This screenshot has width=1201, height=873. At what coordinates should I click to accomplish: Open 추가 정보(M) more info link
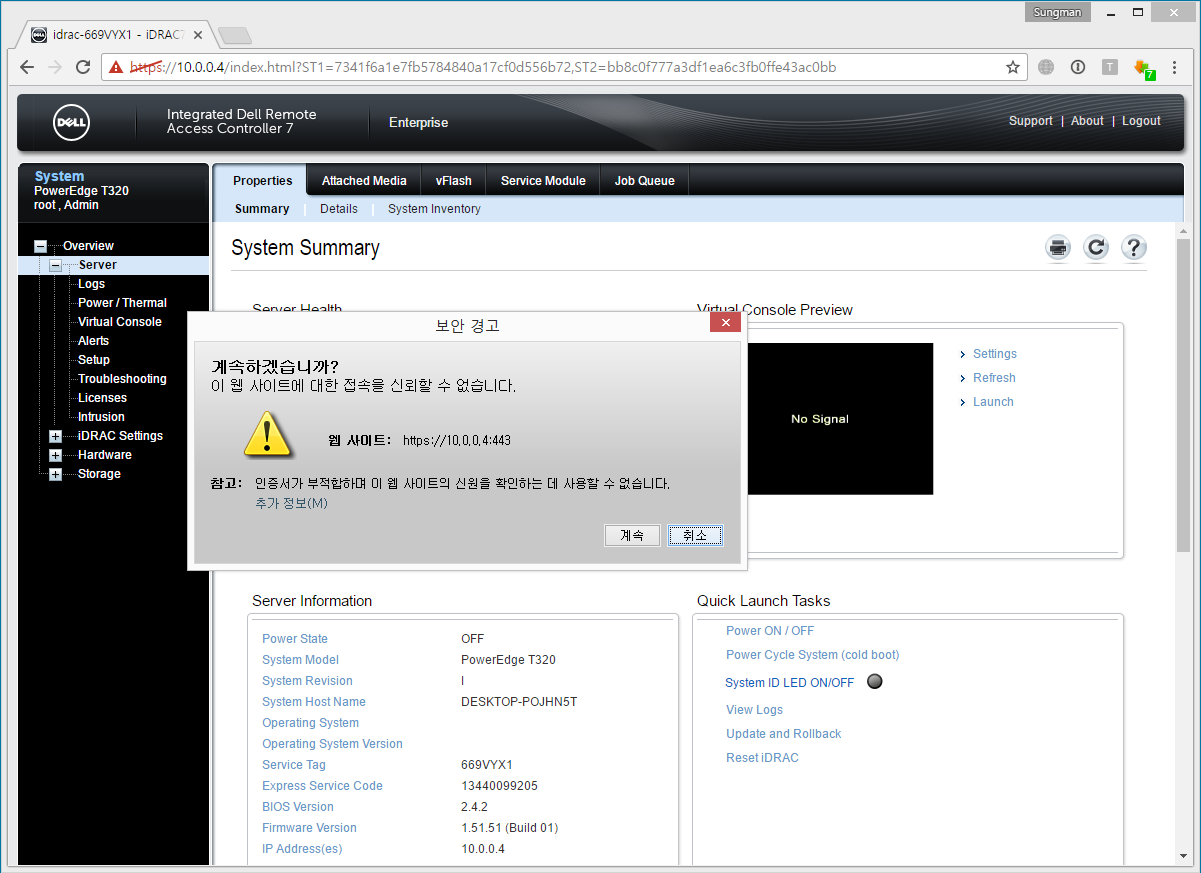tap(291, 503)
